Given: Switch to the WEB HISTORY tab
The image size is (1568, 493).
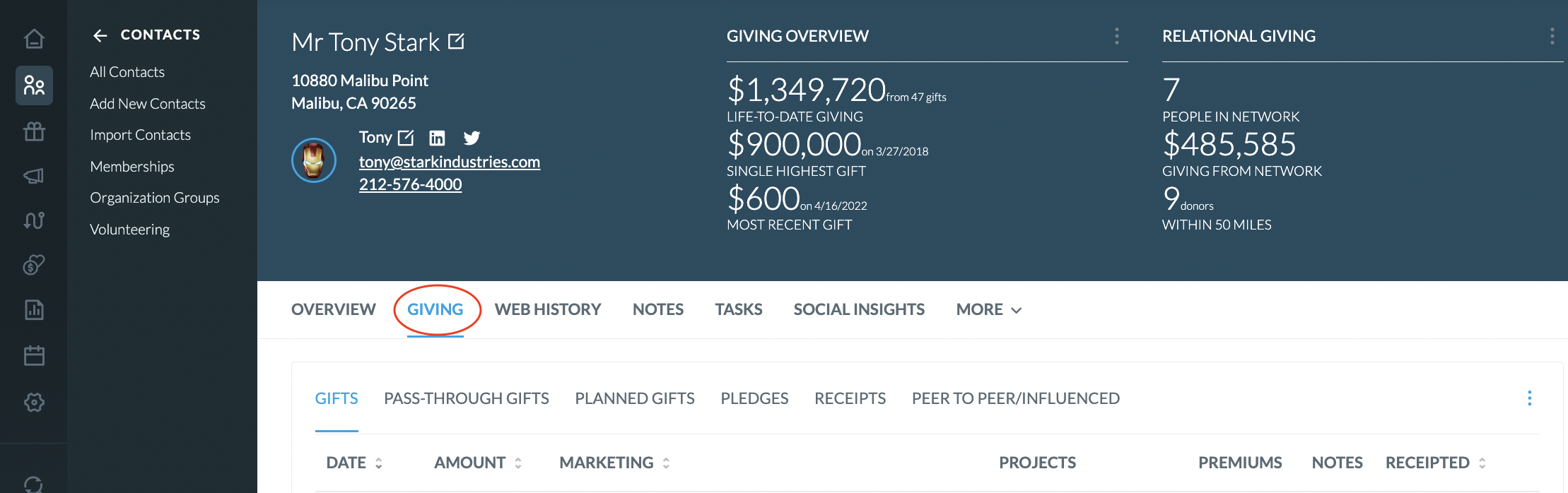Looking at the screenshot, I should (x=548, y=309).
